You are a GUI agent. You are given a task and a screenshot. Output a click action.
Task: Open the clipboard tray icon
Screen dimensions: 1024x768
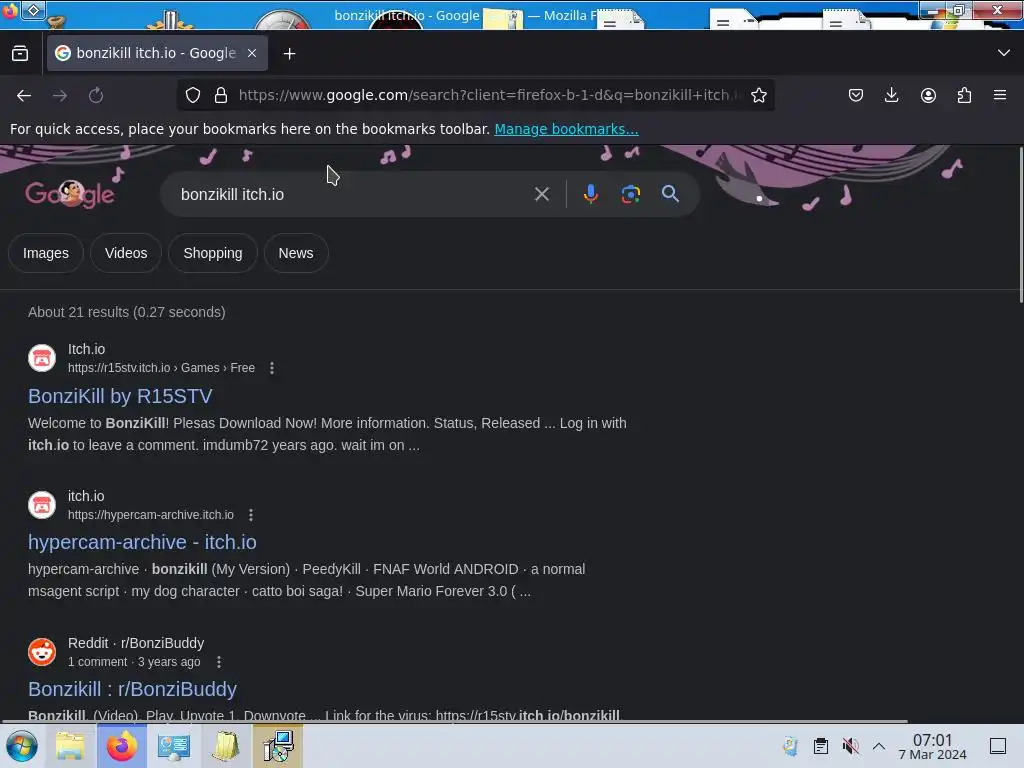[x=821, y=746]
